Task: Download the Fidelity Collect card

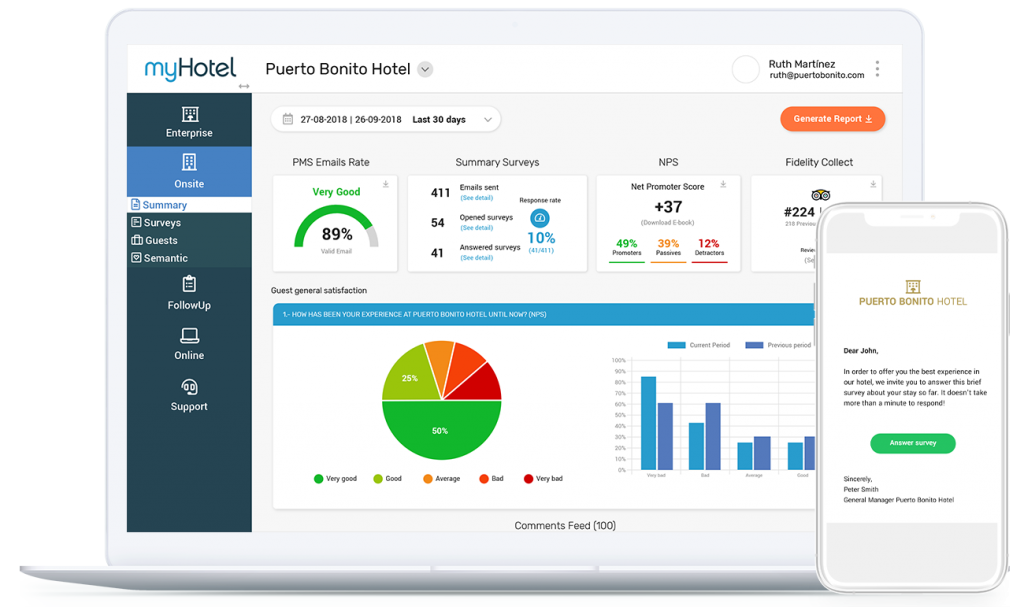Action: [873, 184]
